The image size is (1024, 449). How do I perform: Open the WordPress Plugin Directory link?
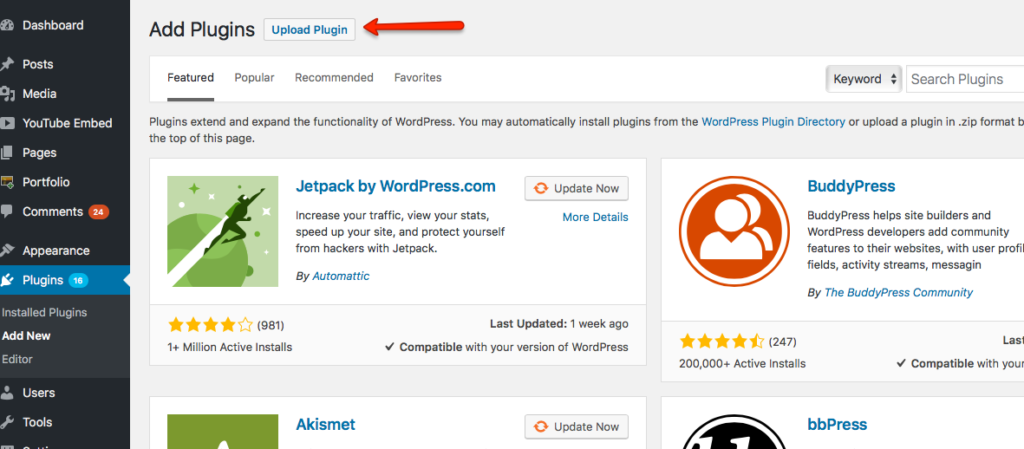point(773,121)
